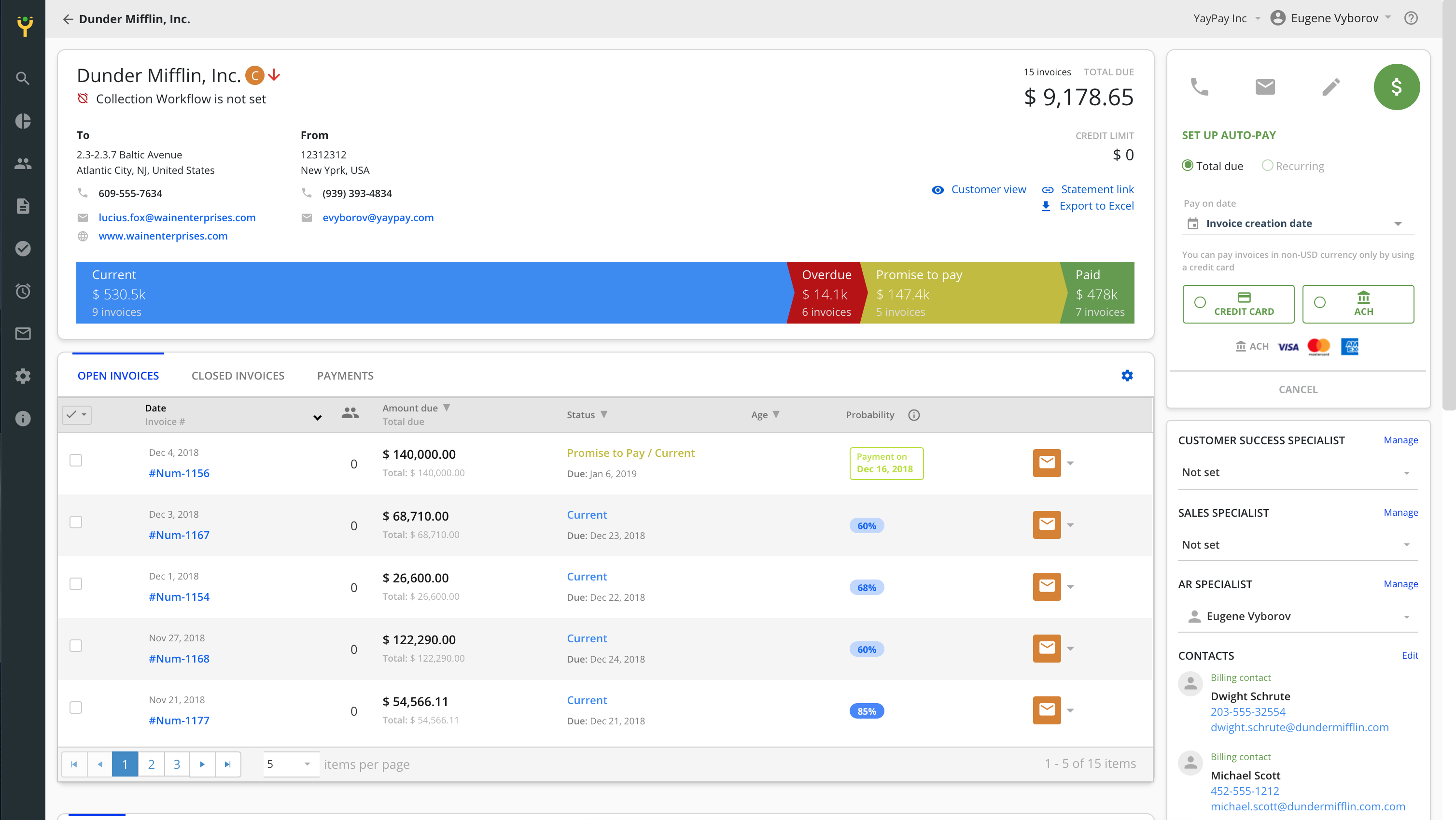Go to page 2 of invoices
This screenshot has height=820, width=1456.
click(151, 764)
